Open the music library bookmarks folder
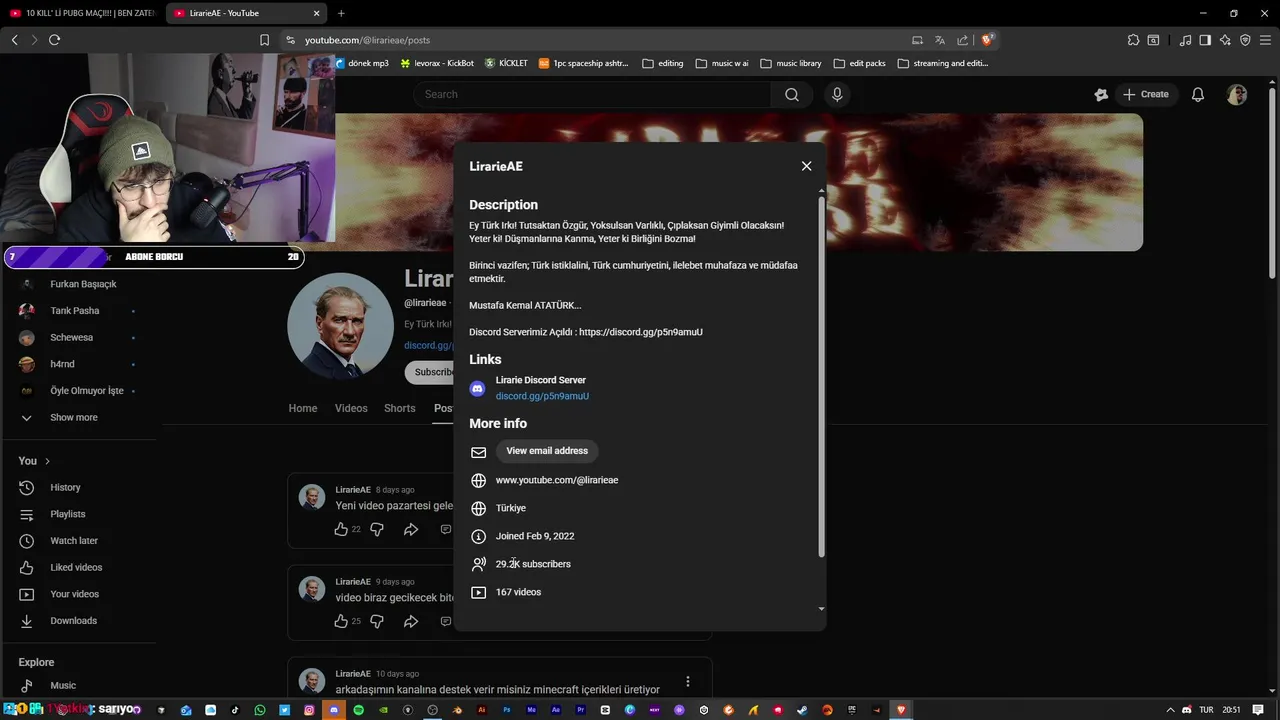Image resolution: width=1280 pixels, height=720 pixels. coord(791,63)
